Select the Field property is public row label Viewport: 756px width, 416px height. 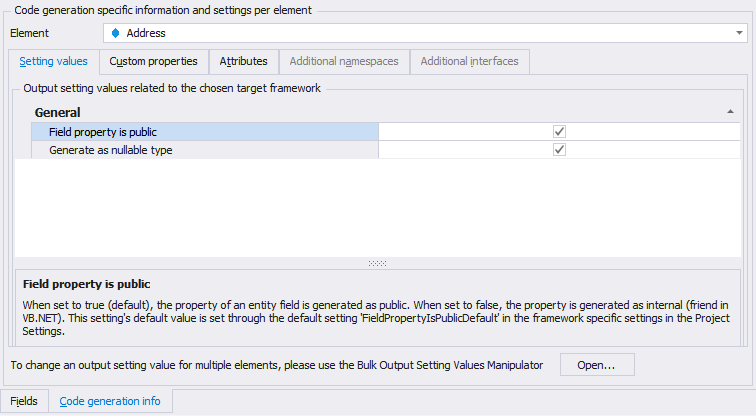[x=103, y=132]
